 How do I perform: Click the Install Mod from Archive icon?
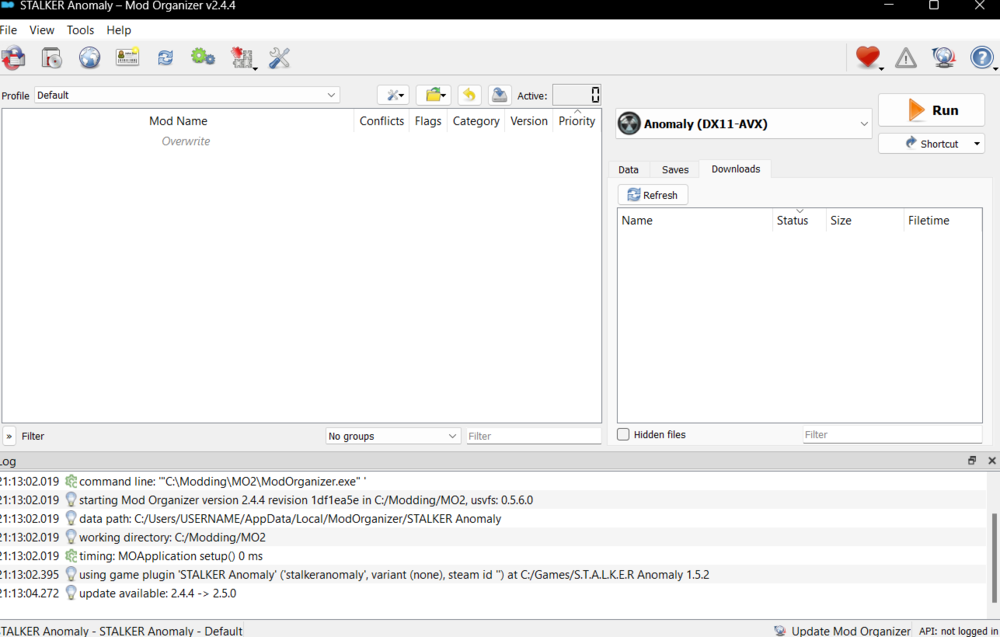click(14, 58)
